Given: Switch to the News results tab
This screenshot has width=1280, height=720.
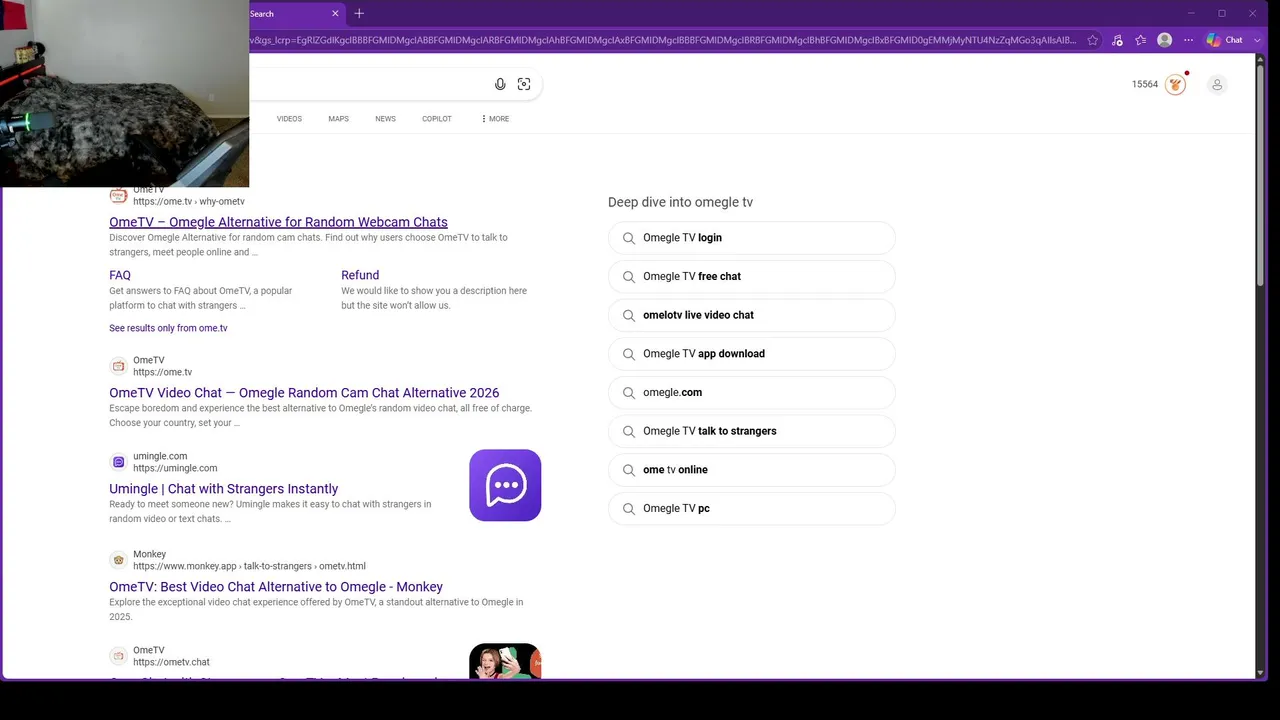Looking at the screenshot, I should pyautogui.click(x=385, y=119).
